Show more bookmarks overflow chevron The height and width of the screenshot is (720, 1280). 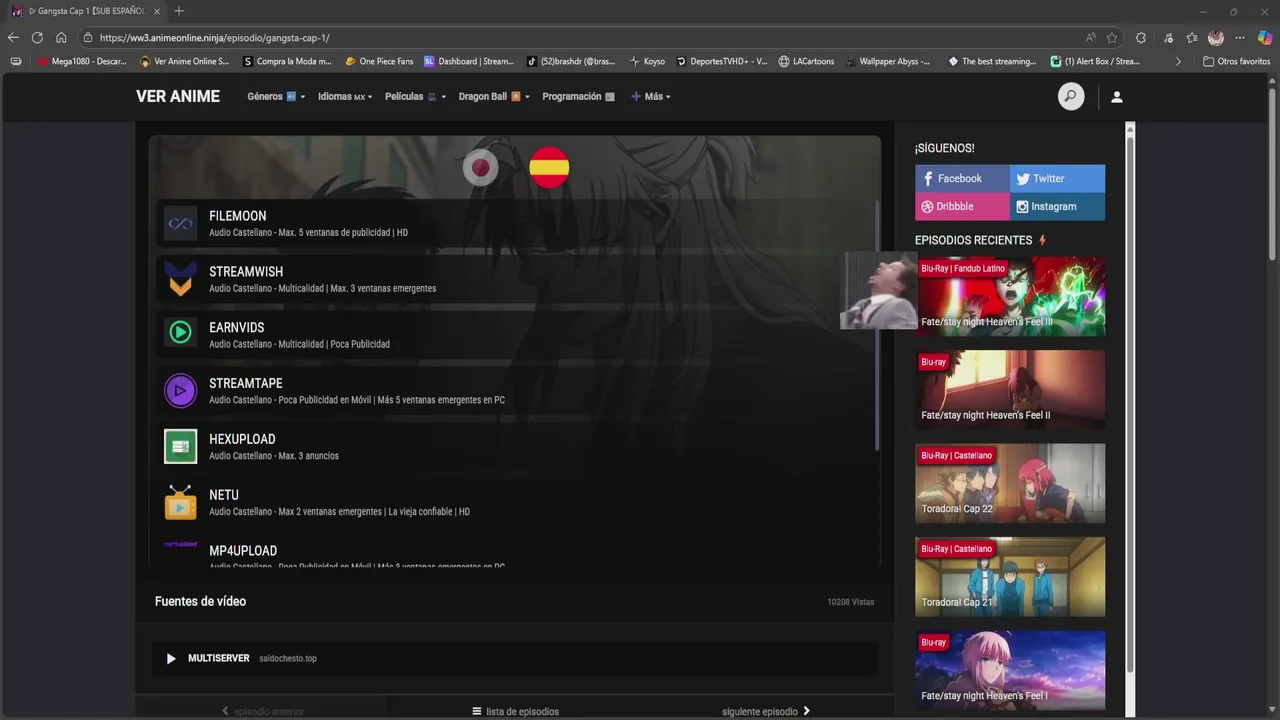1178,61
